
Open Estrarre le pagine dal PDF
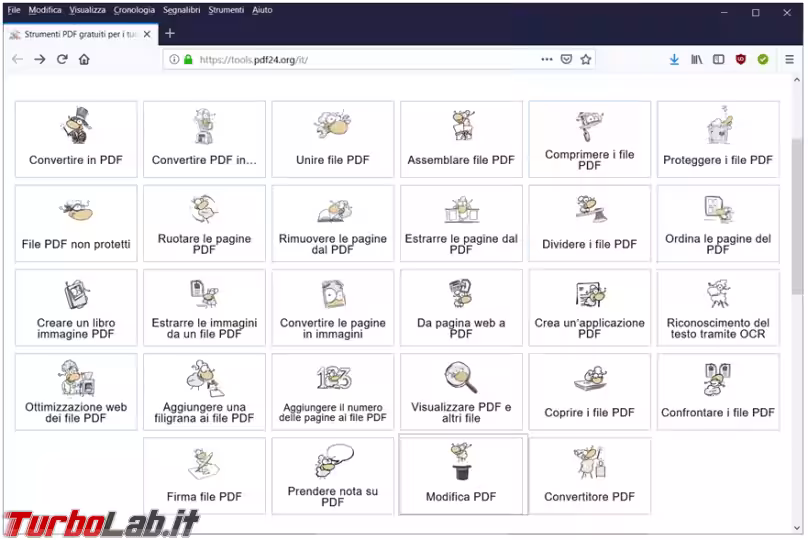[x=461, y=224]
